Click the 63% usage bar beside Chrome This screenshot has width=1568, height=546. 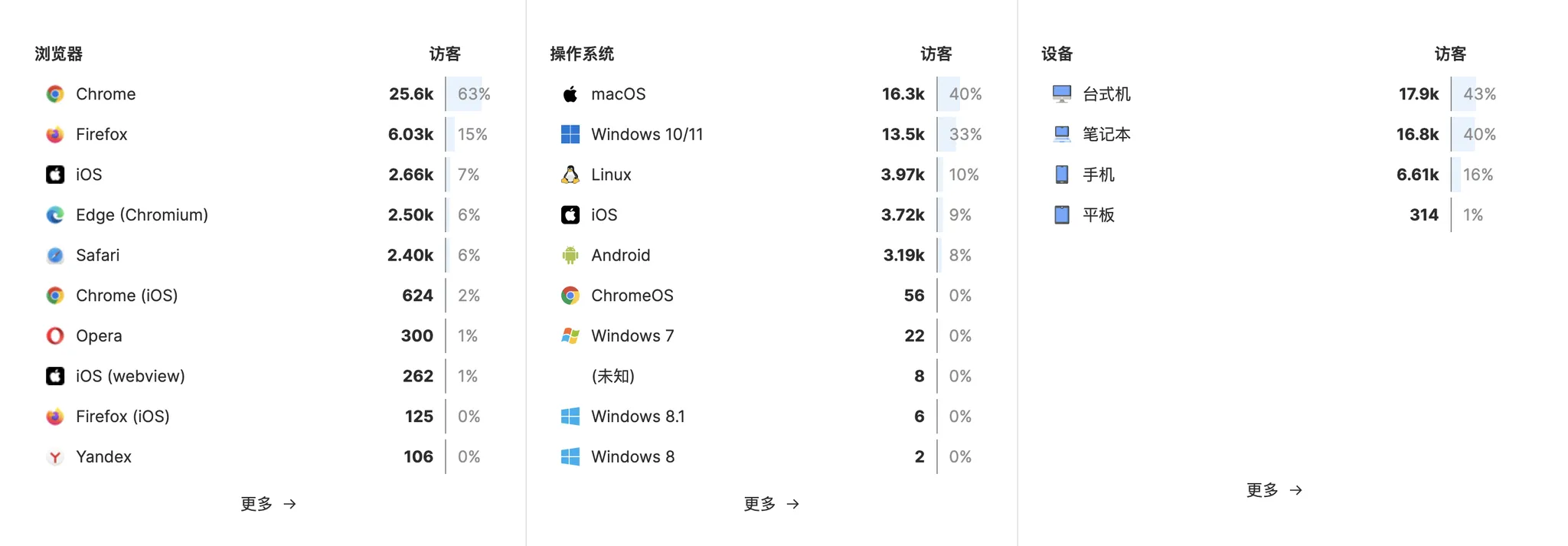469,93
